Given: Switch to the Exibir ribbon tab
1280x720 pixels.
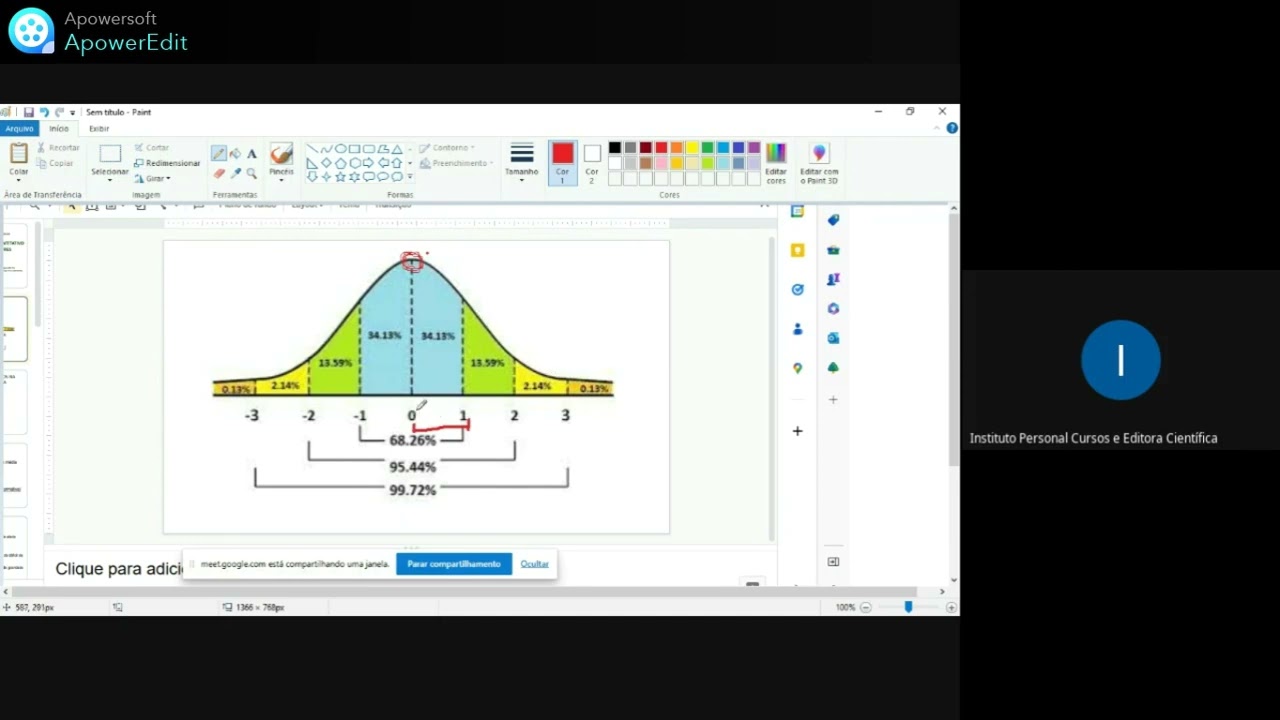Looking at the screenshot, I should tap(99, 128).
